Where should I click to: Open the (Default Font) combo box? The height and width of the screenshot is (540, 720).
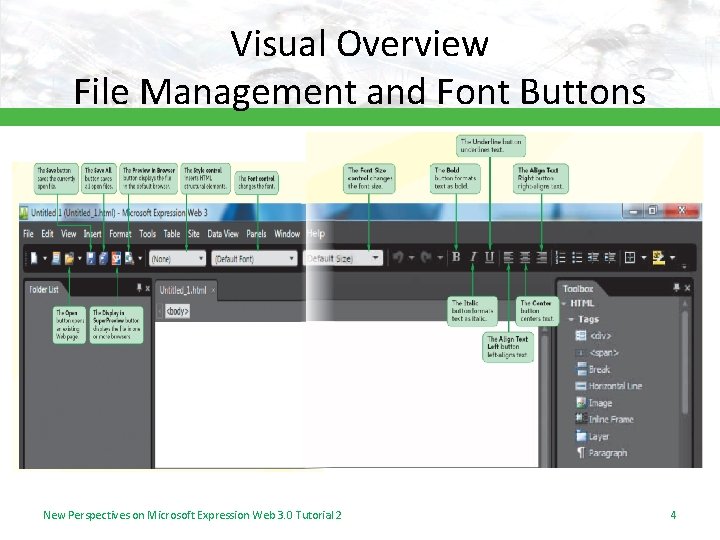coord(254,259)
